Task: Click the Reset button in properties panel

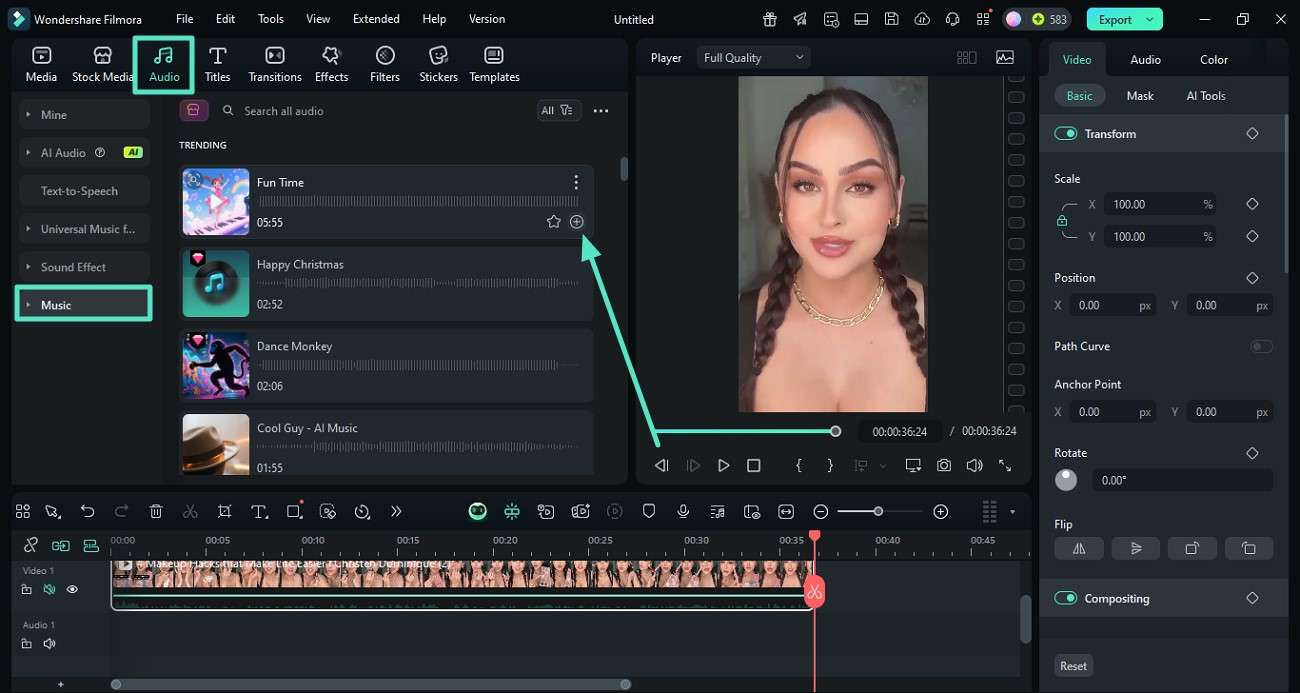Action: pos(1074,666)
